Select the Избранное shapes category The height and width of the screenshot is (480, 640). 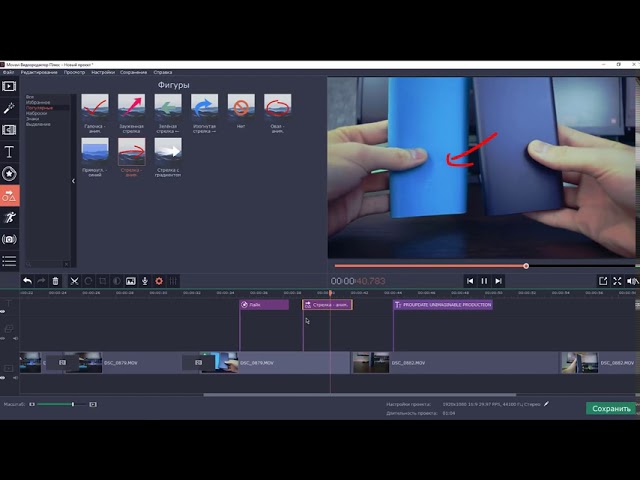38,102
